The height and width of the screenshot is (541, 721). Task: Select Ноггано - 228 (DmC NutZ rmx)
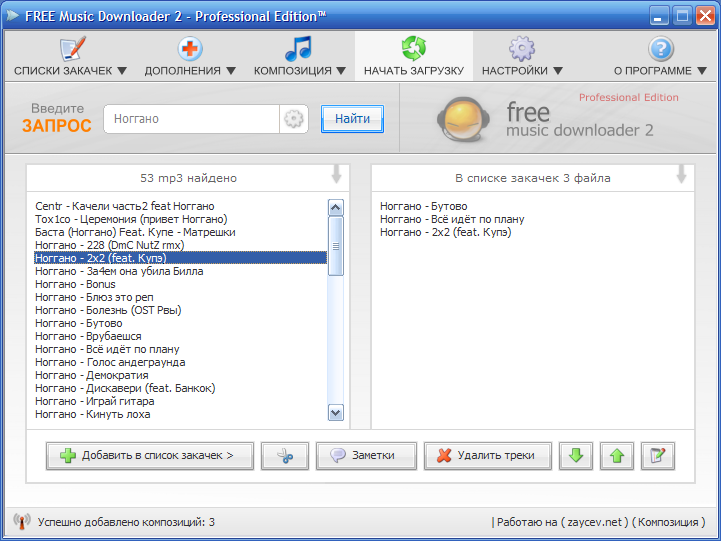tap(109, 245)
